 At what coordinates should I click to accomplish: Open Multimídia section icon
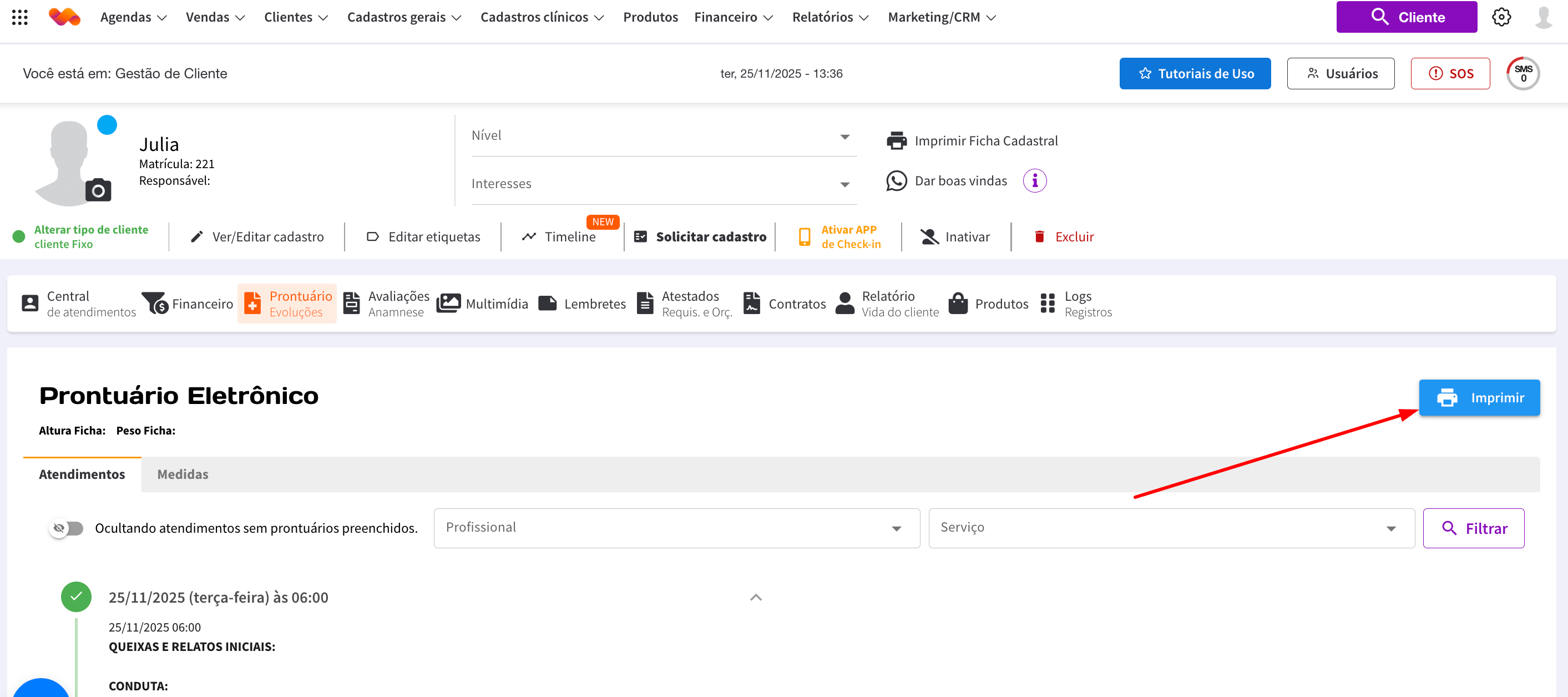[x=449, y=303]
